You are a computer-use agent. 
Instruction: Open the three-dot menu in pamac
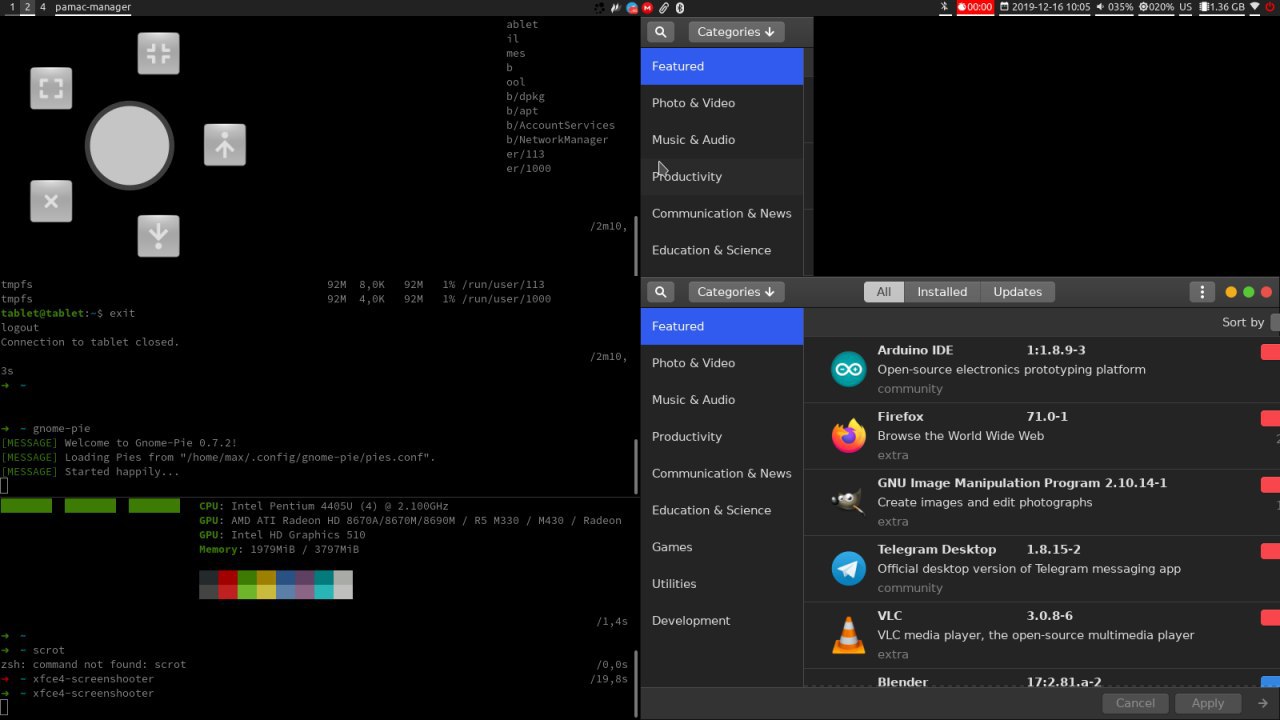1202,292
